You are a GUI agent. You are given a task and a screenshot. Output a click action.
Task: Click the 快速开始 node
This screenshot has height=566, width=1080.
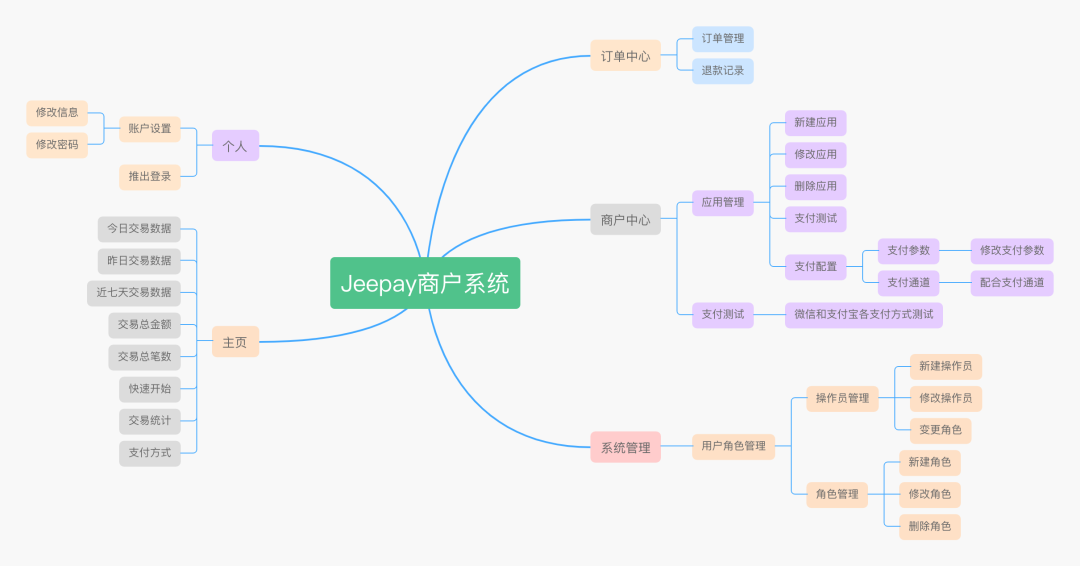(x=149, y=389)
